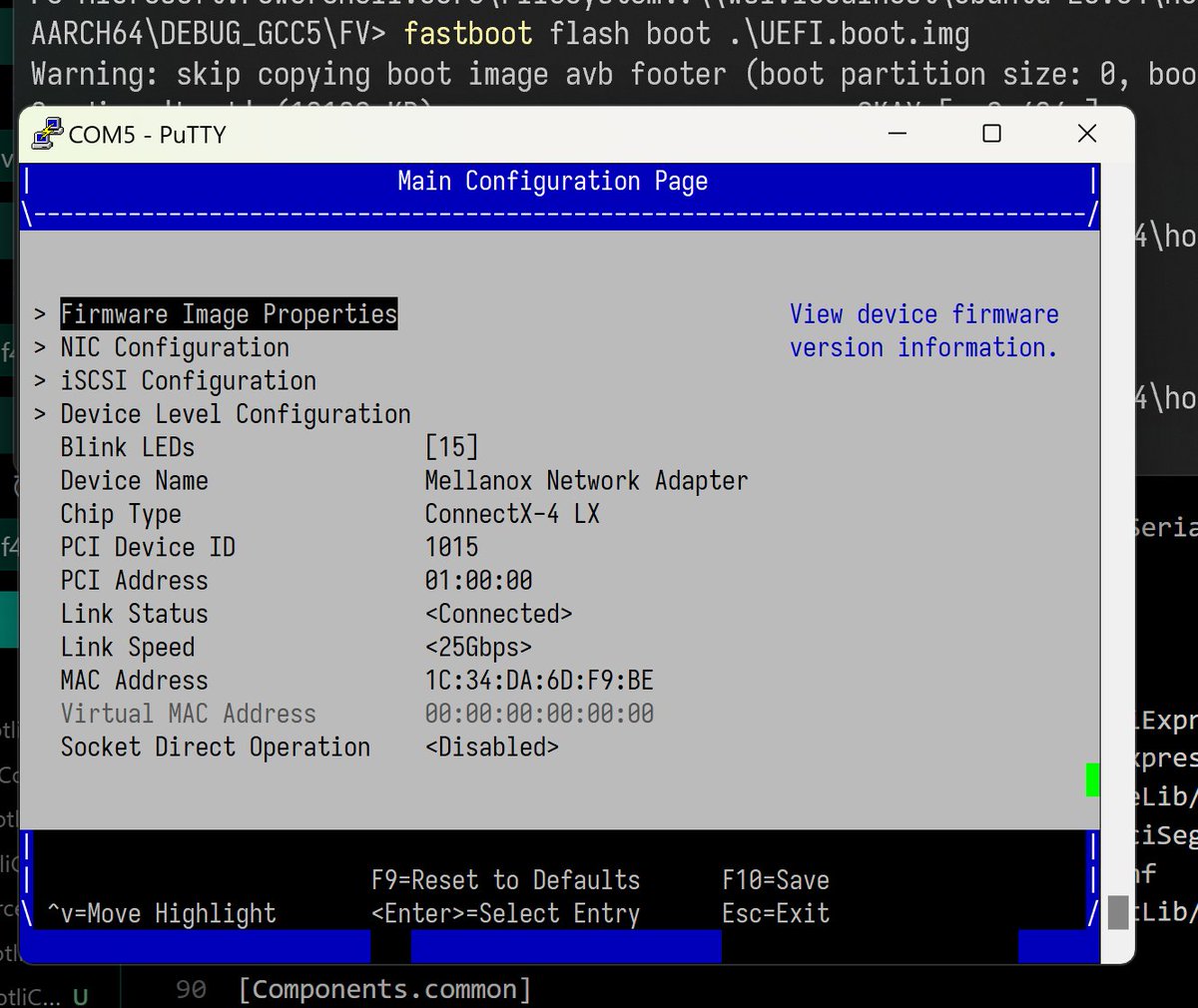Viewport: 1198px width, 1008px height.
Task: Click F9=Reset to Defaults hint
Action: click(506, 880)
